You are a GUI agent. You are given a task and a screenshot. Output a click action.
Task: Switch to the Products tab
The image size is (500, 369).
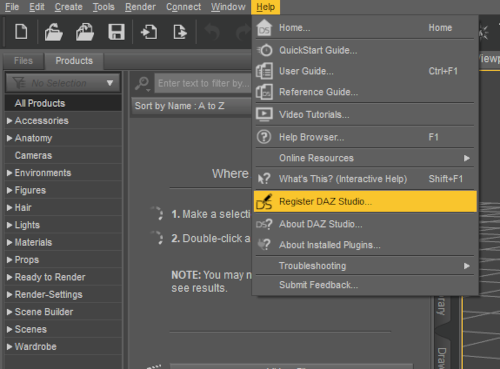click(74, 61)
